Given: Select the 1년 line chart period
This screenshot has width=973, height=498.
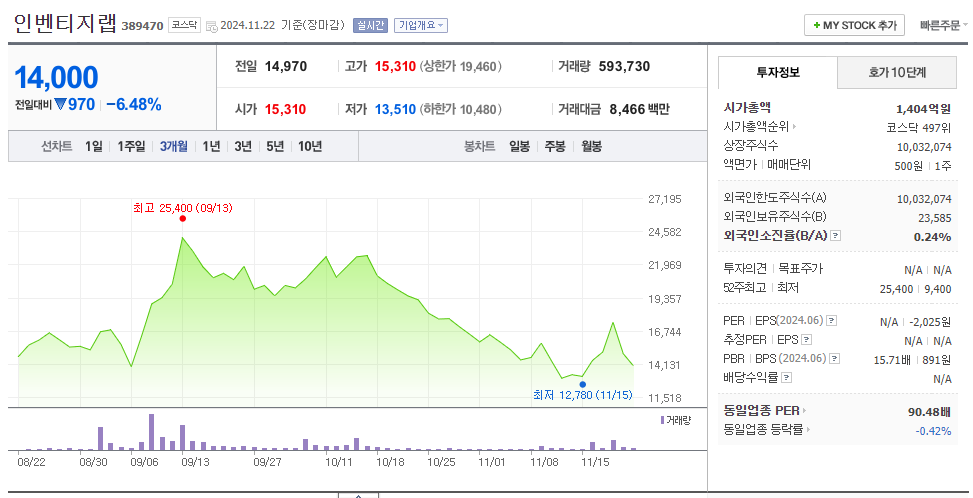Looking at the screenshot, I should coord(211,146).
